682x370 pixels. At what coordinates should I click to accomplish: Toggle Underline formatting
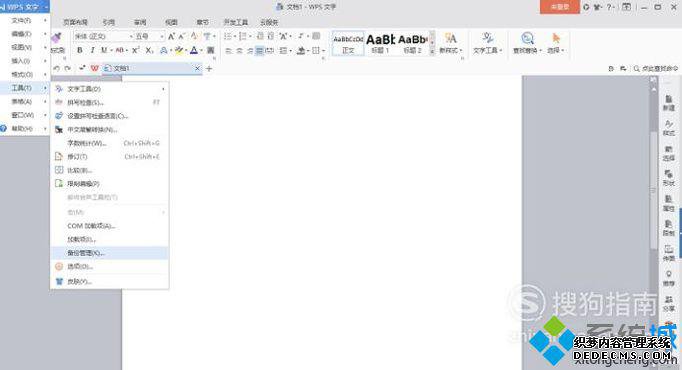pyautogui.click(x=104, y=50)
